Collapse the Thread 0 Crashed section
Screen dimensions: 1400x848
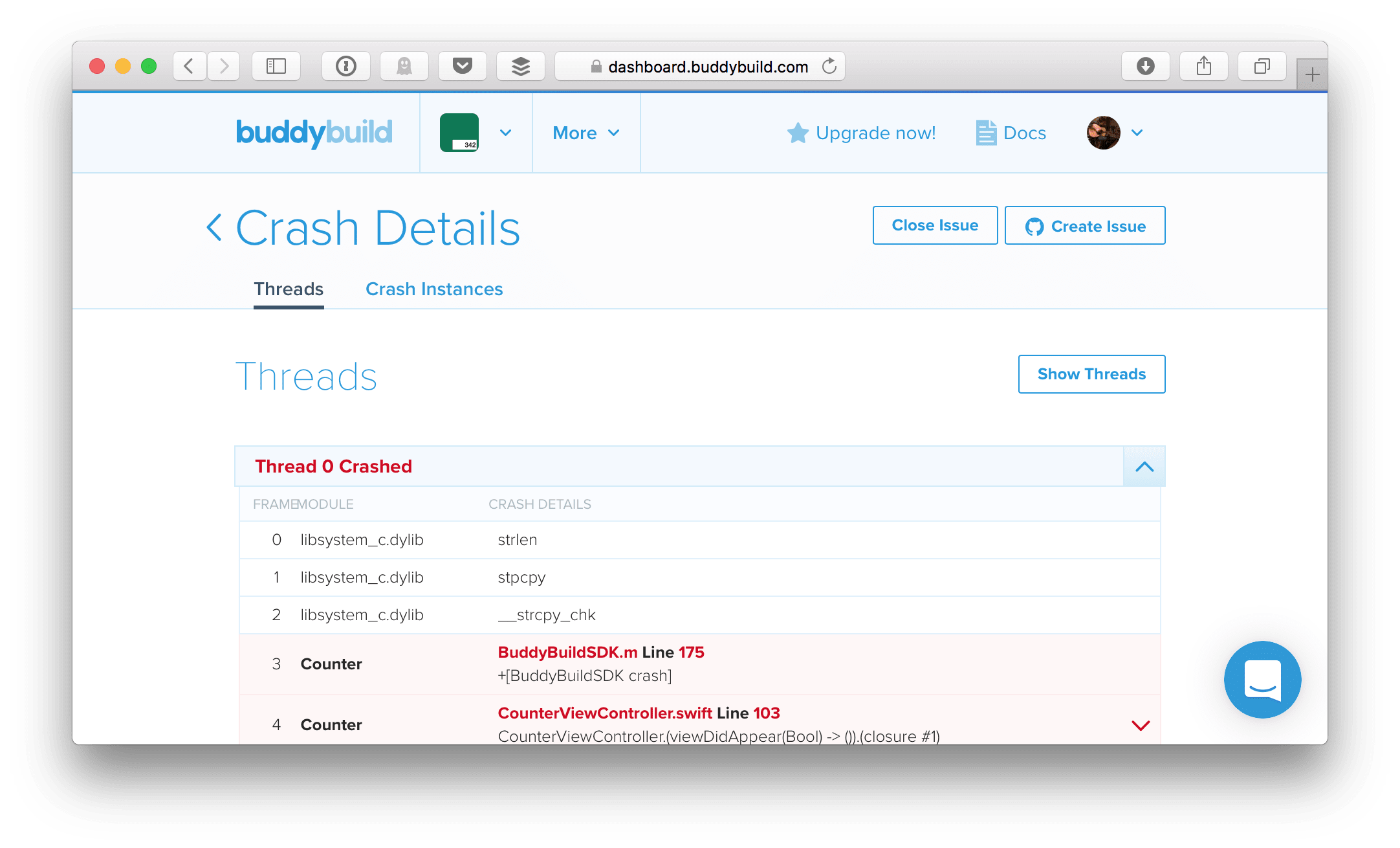(1144, 467)
